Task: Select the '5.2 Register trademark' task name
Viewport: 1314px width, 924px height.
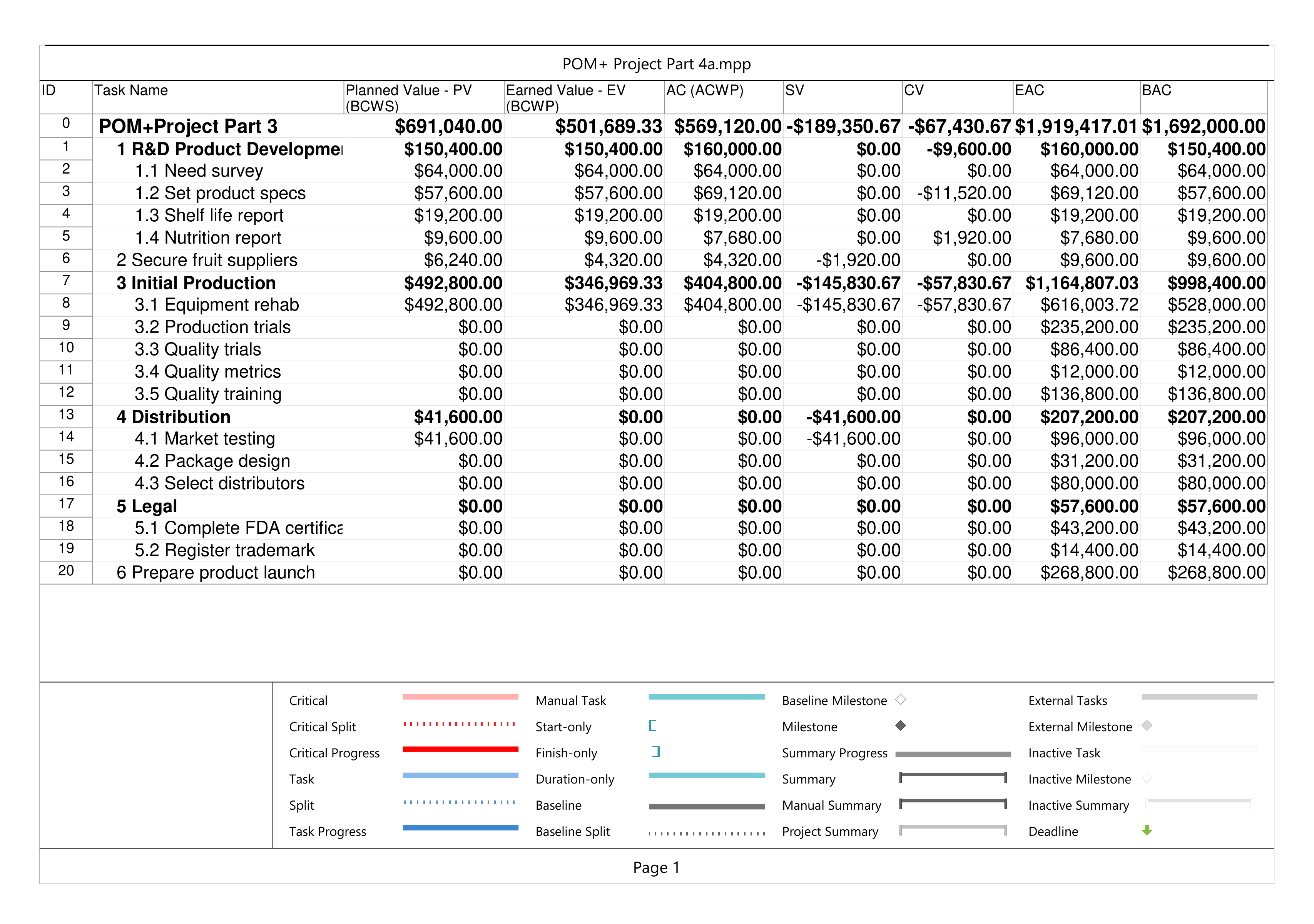Action: pyautogui.click(x=224, y=550)
